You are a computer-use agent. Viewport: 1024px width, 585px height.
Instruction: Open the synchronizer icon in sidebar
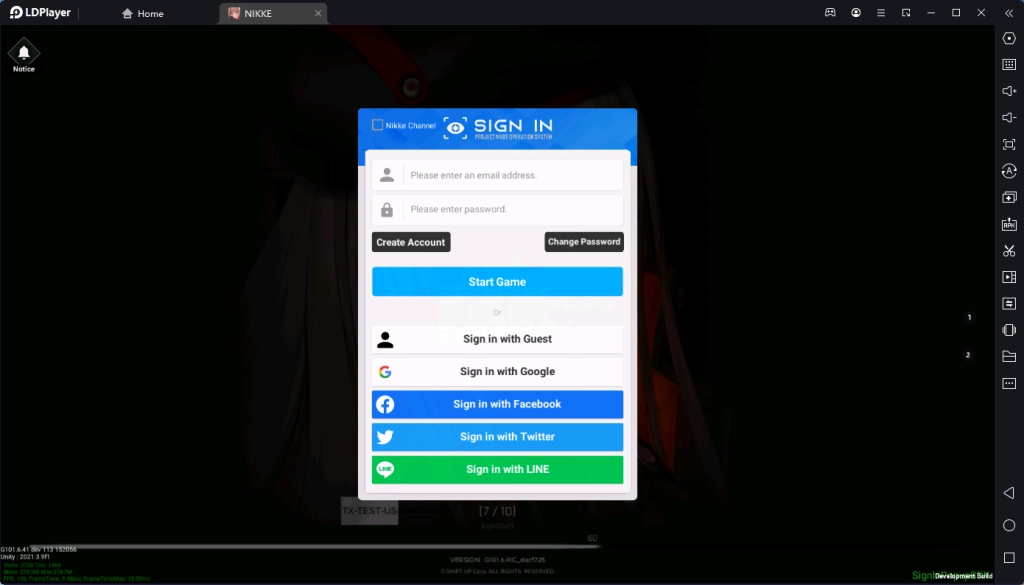(1009, 304)
